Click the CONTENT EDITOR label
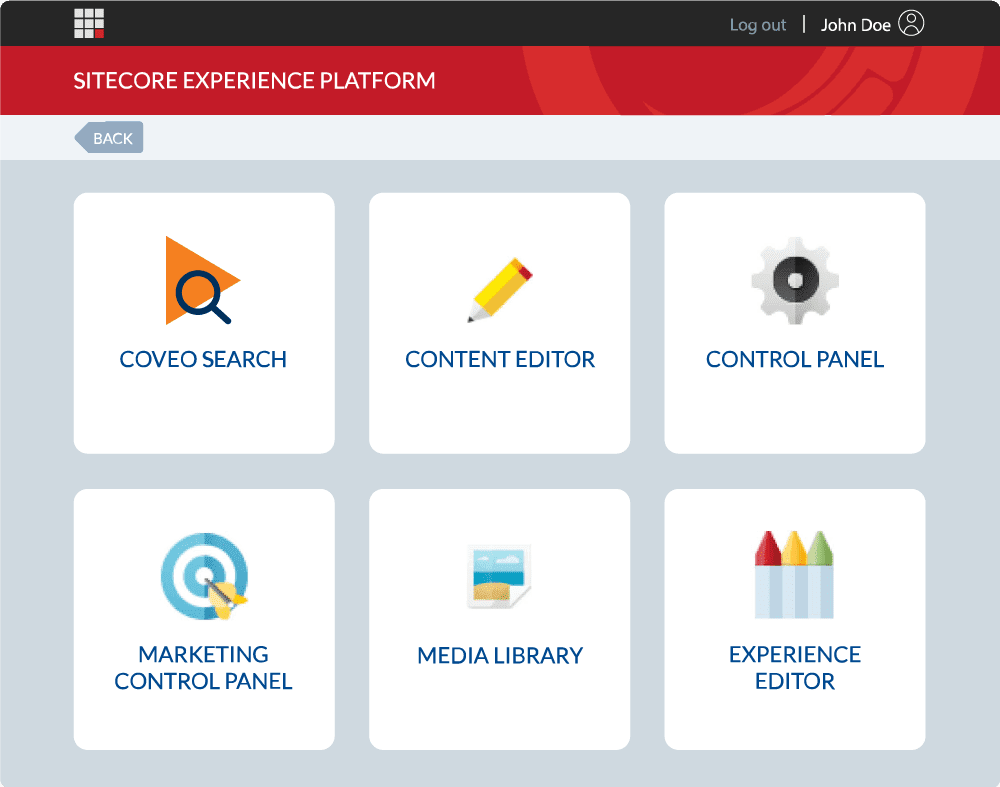This screenshot has height=787, width=1000. (500, 359)
